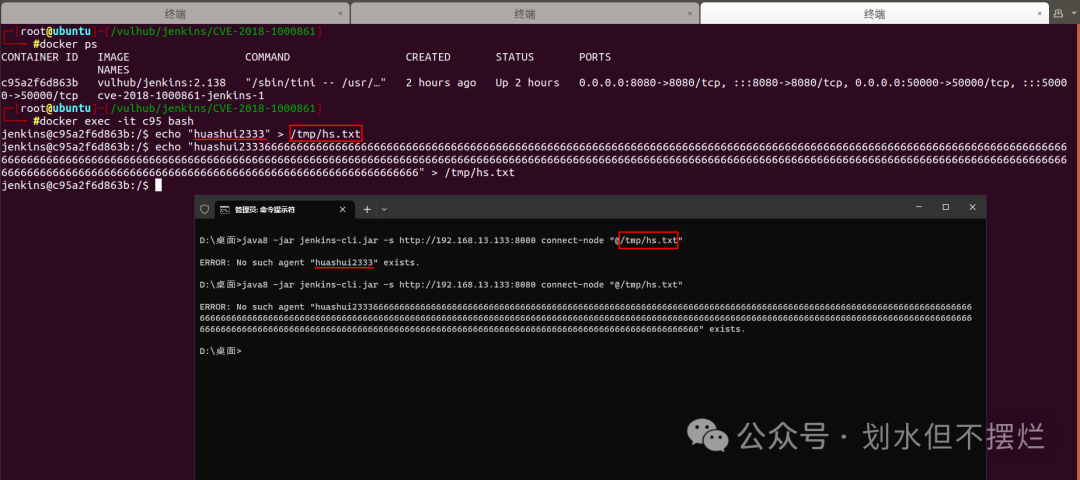Click container name 'cve-2018-1000861-jenkins-1'

[x=180, y=95]
